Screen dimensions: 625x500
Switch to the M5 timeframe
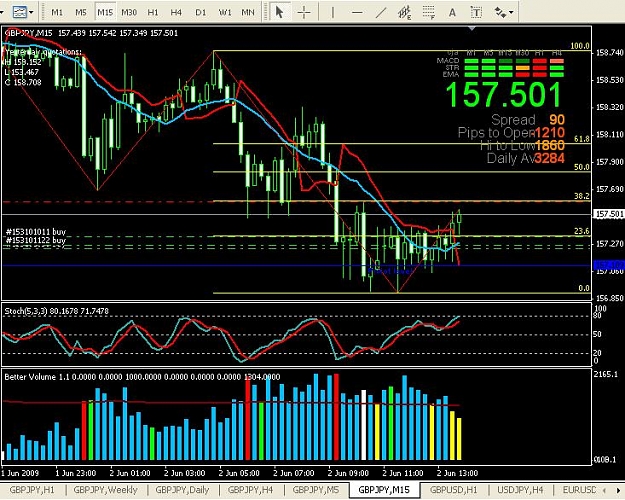click(x=81, y=12)
